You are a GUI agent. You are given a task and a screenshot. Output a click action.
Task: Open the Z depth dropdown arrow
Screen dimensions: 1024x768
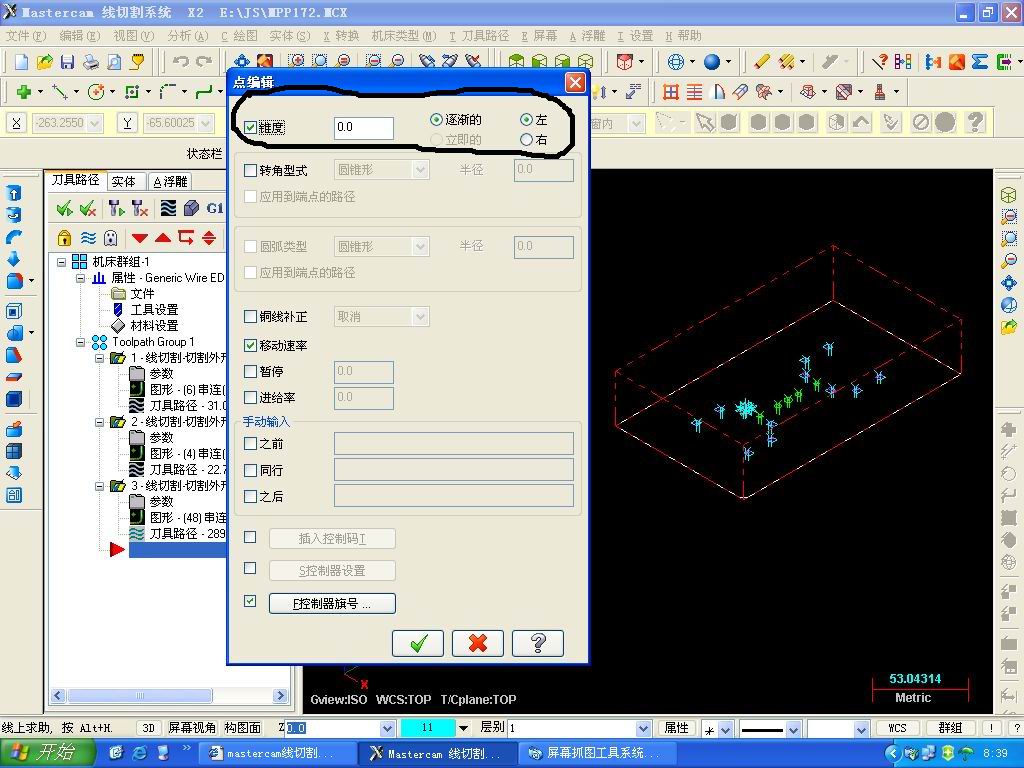[387, 728]
